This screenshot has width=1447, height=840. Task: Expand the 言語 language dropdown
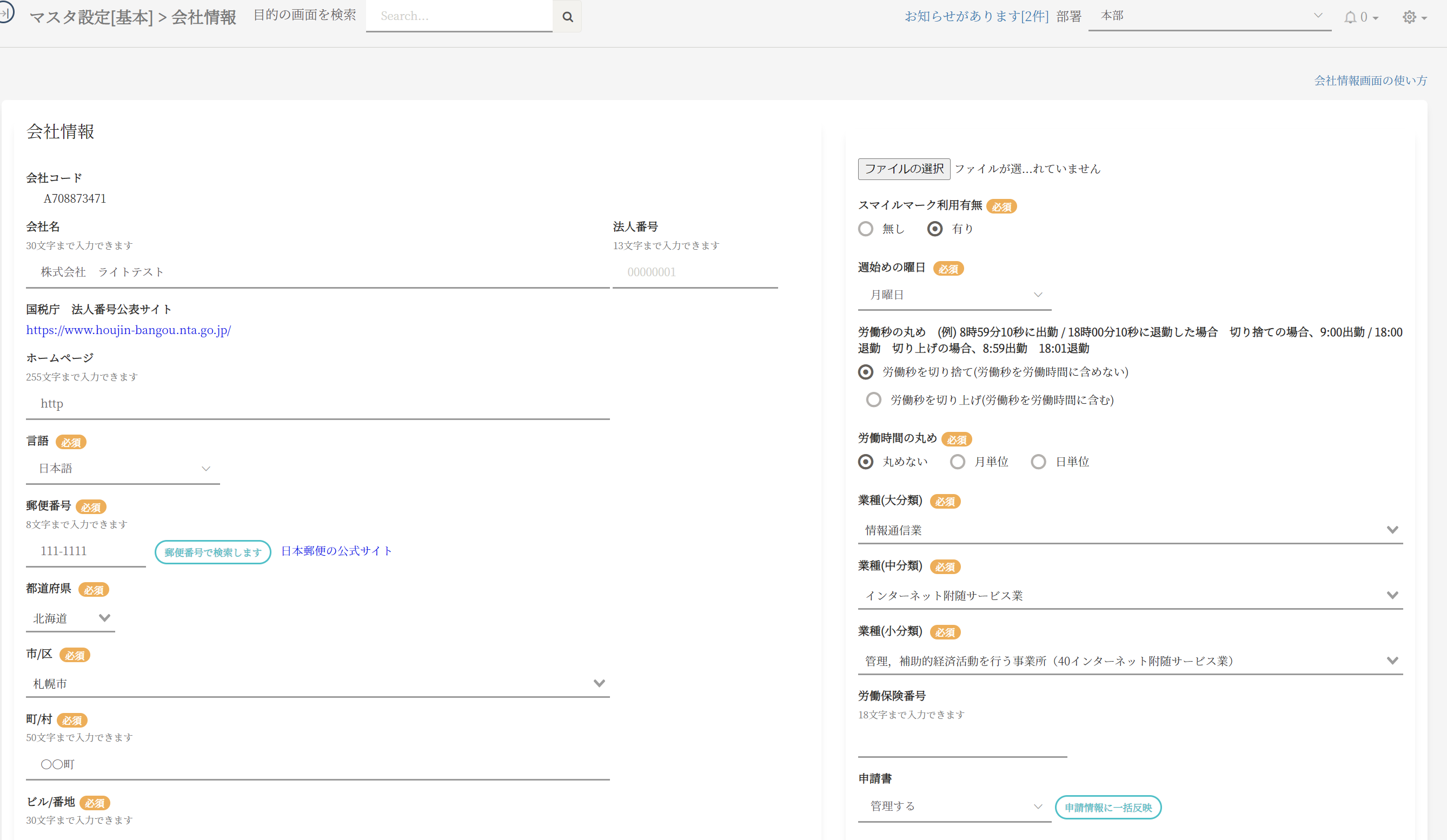point(123,469)
